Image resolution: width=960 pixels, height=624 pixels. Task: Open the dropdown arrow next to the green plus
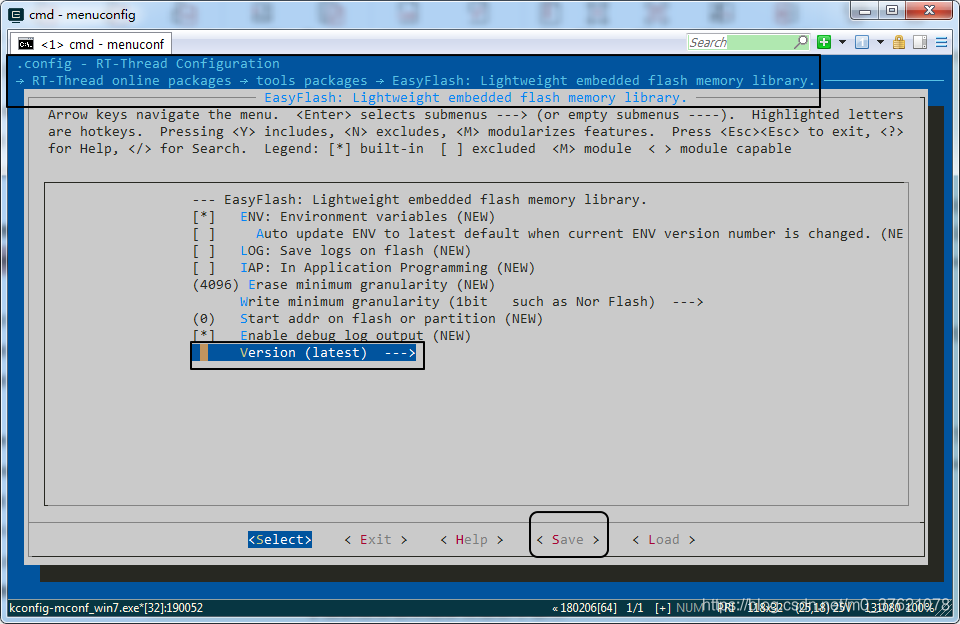pyautogui.click(x=841, y=42)
